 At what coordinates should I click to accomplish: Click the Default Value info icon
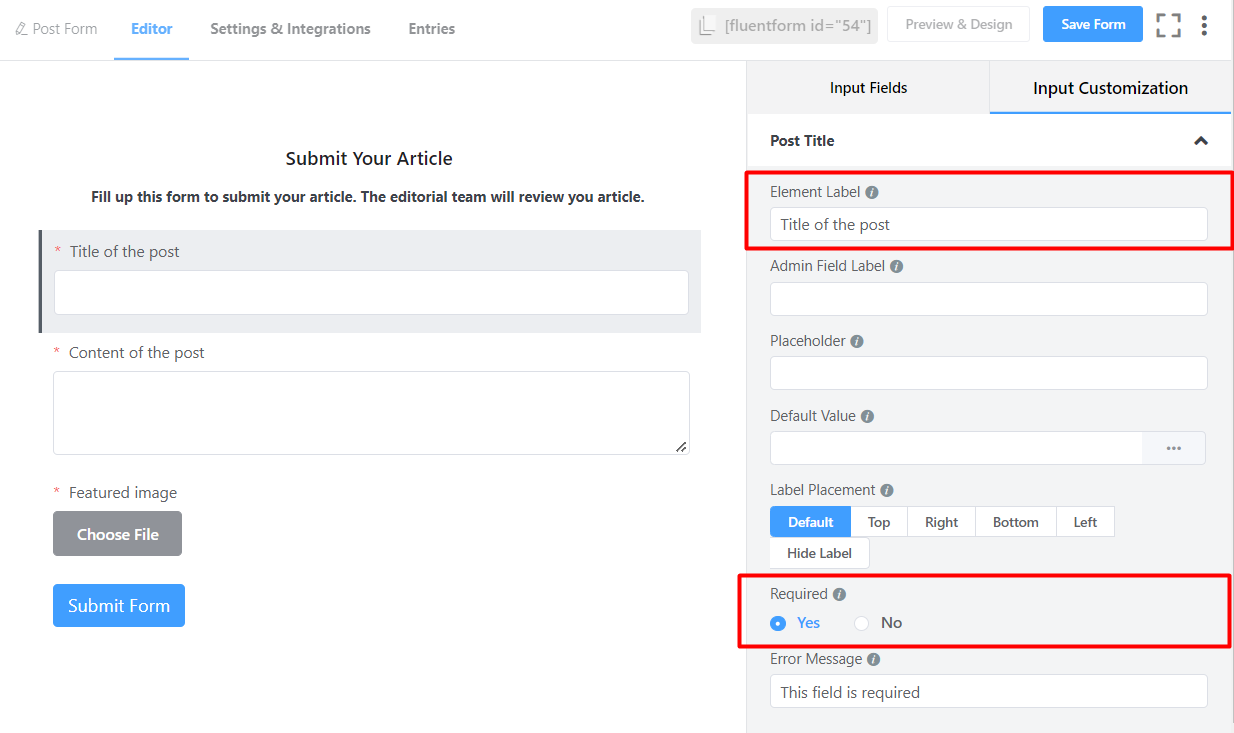[867, 416]
